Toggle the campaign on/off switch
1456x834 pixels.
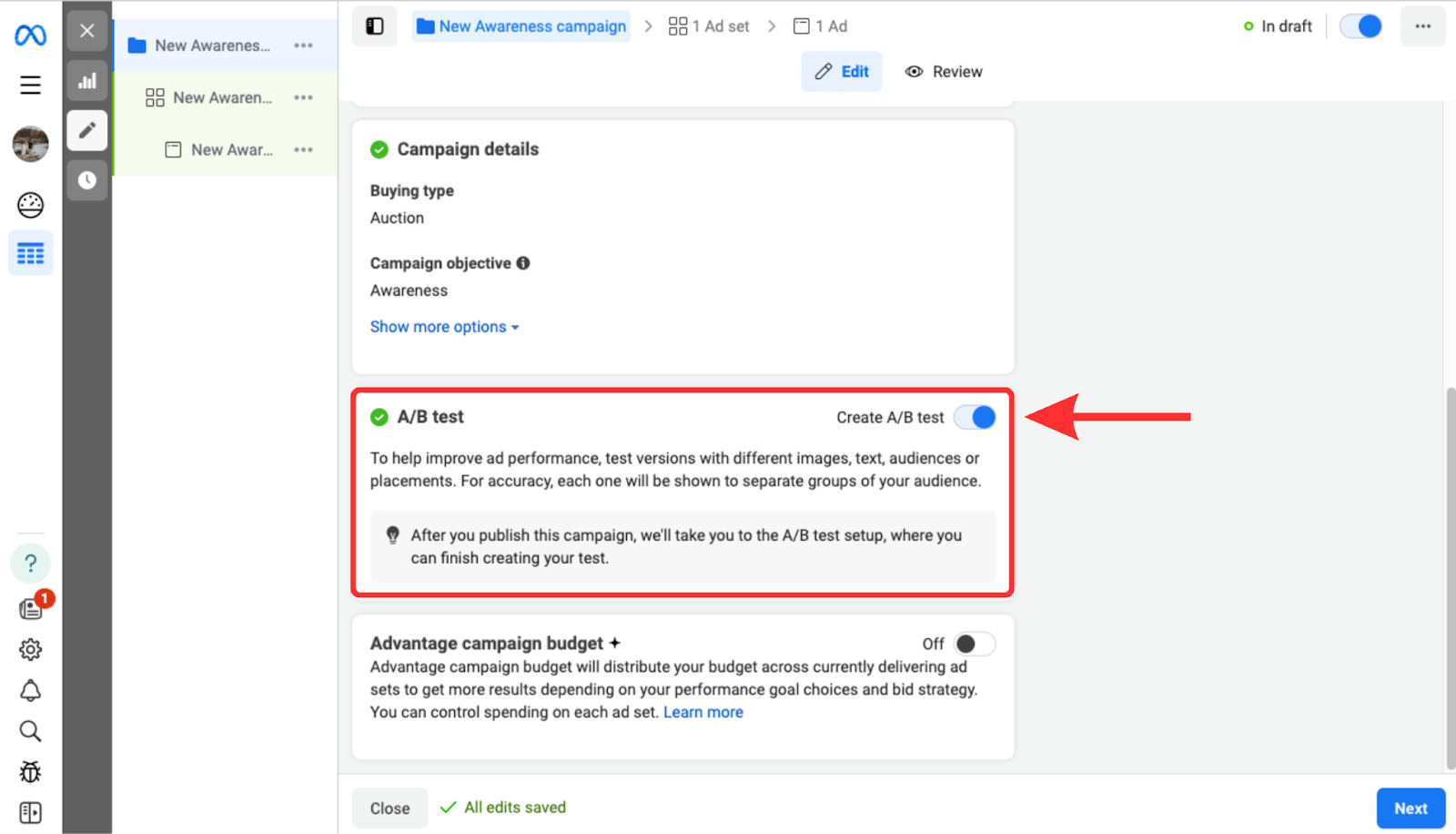point(1360,26)
